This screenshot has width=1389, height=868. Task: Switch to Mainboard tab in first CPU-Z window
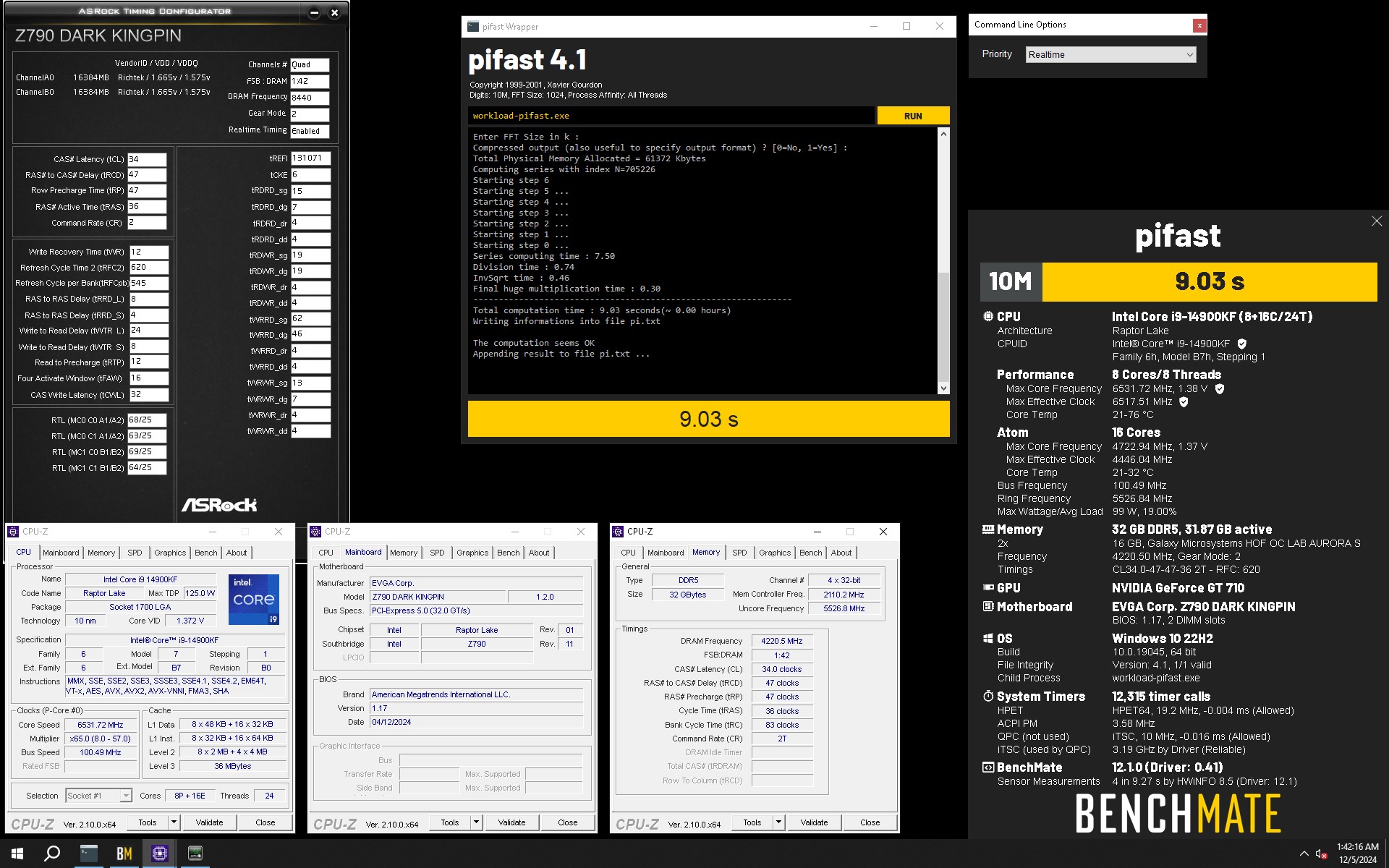click(61, 553)
